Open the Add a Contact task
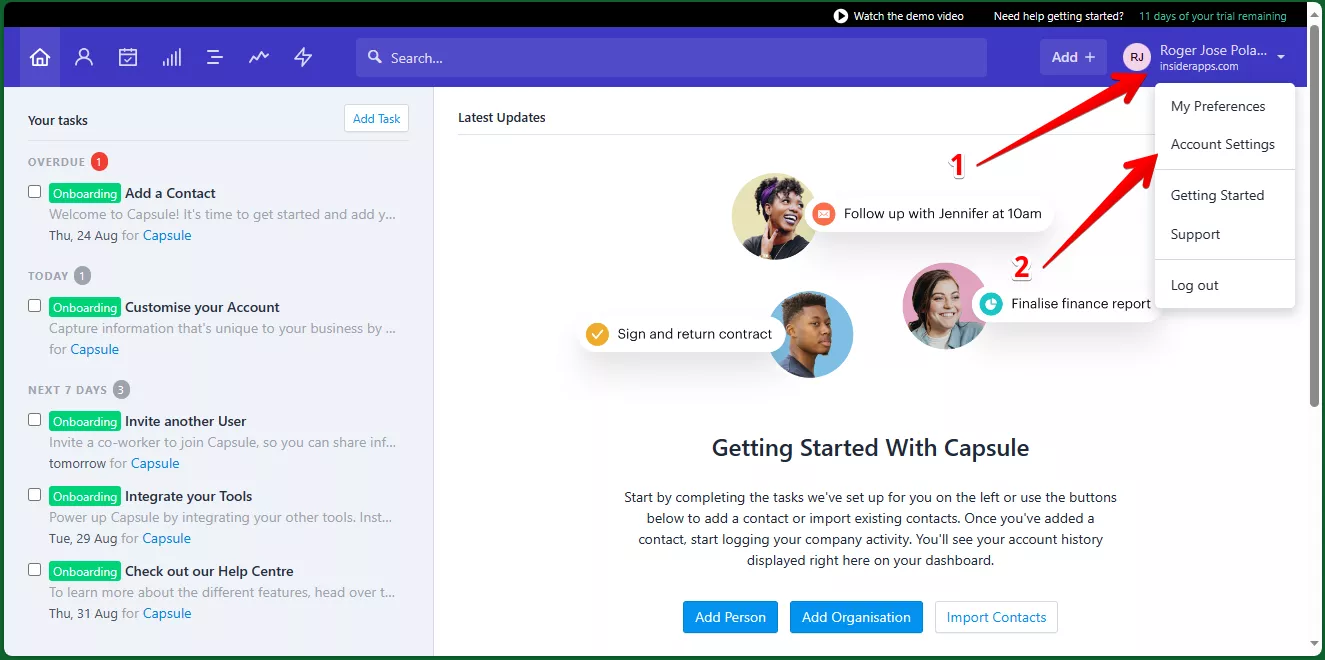The image size is (1325, 660). (x=170, y=193)
